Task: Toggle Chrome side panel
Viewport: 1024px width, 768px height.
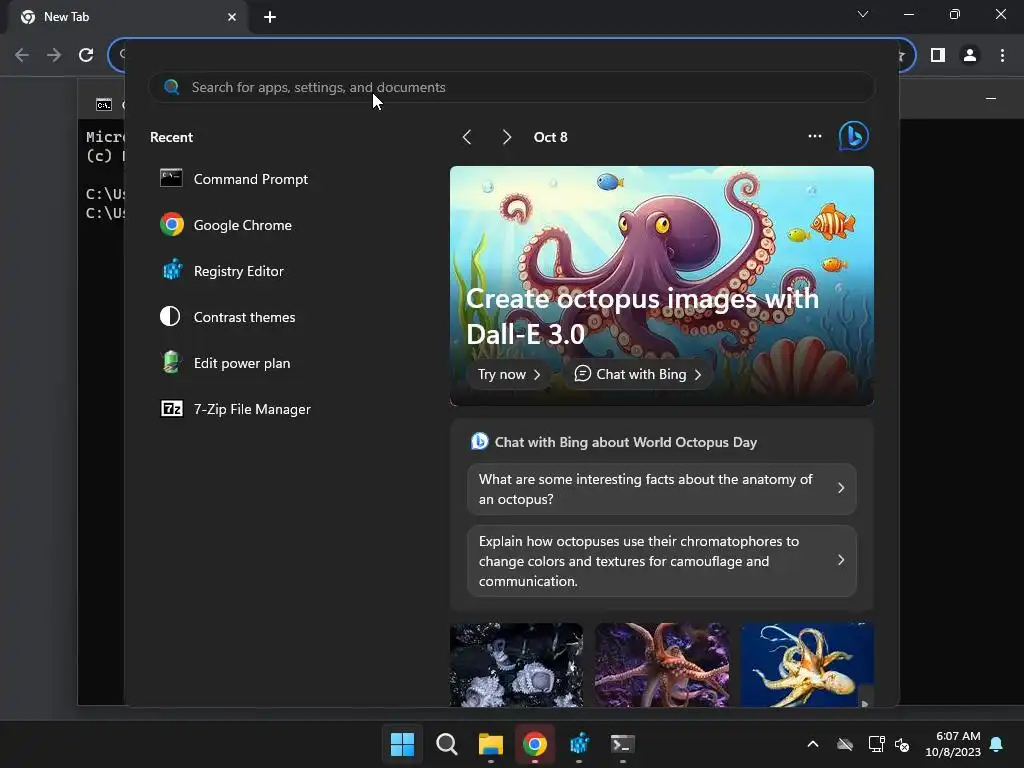Action: click(938, 55)
